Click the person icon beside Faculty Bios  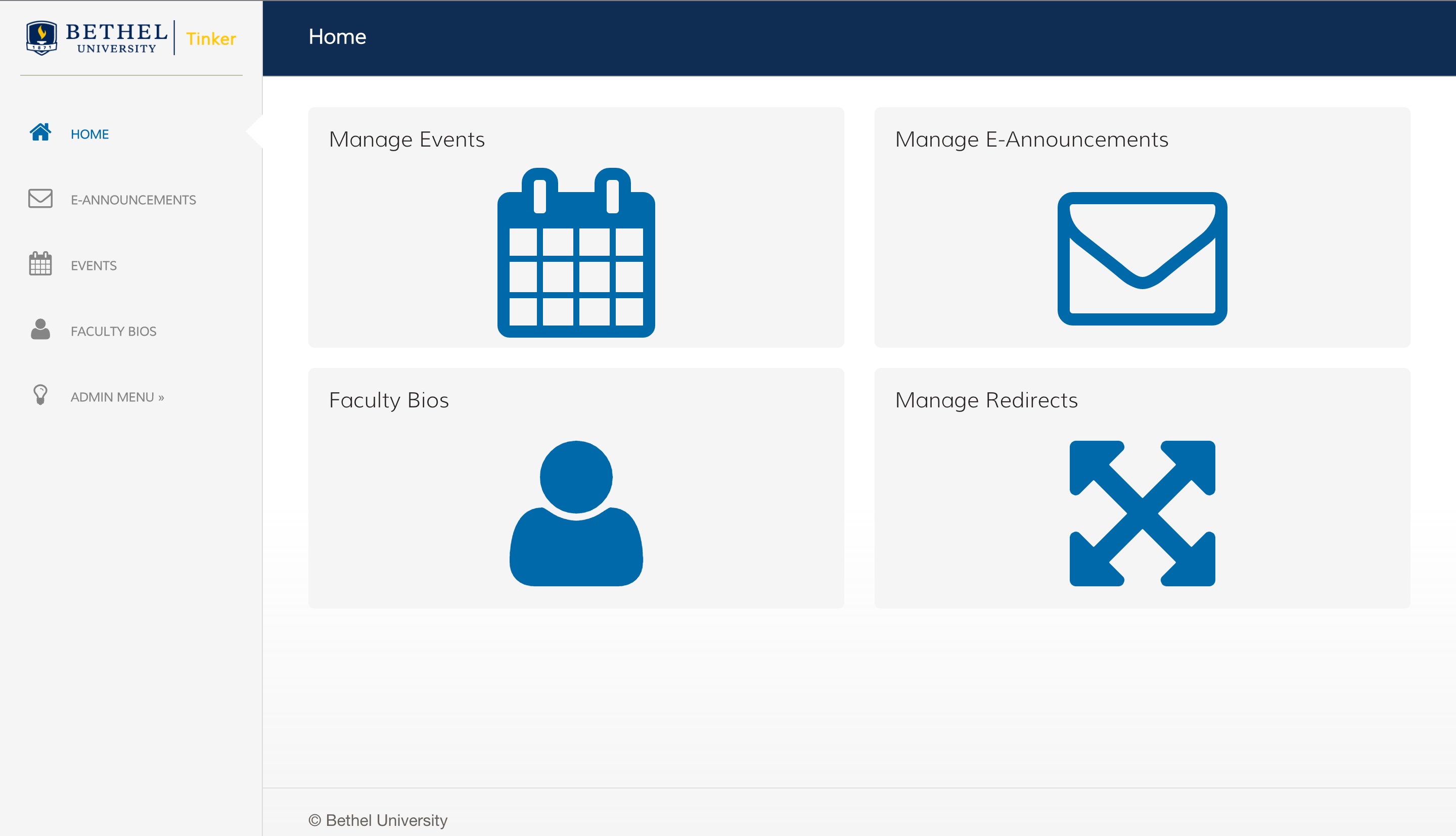[x=40, y=330]
